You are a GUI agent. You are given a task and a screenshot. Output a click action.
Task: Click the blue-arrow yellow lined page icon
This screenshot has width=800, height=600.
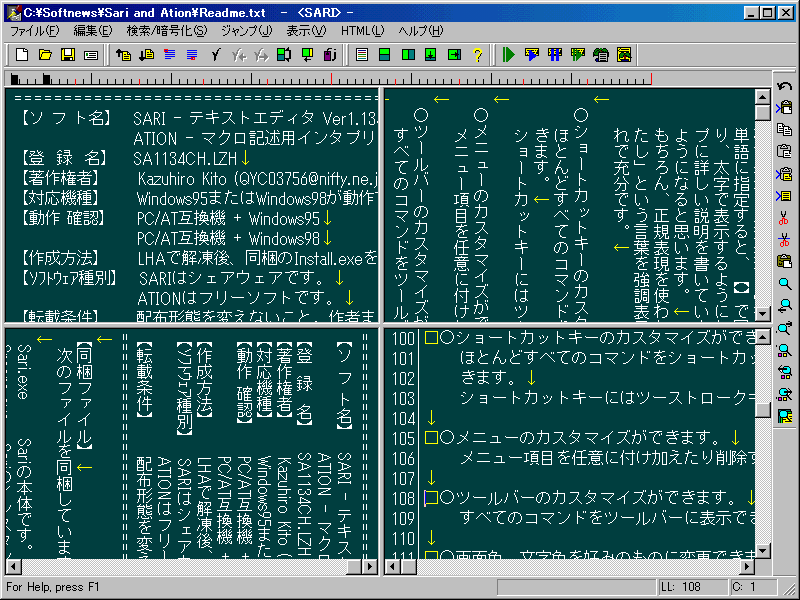point(785,195)
